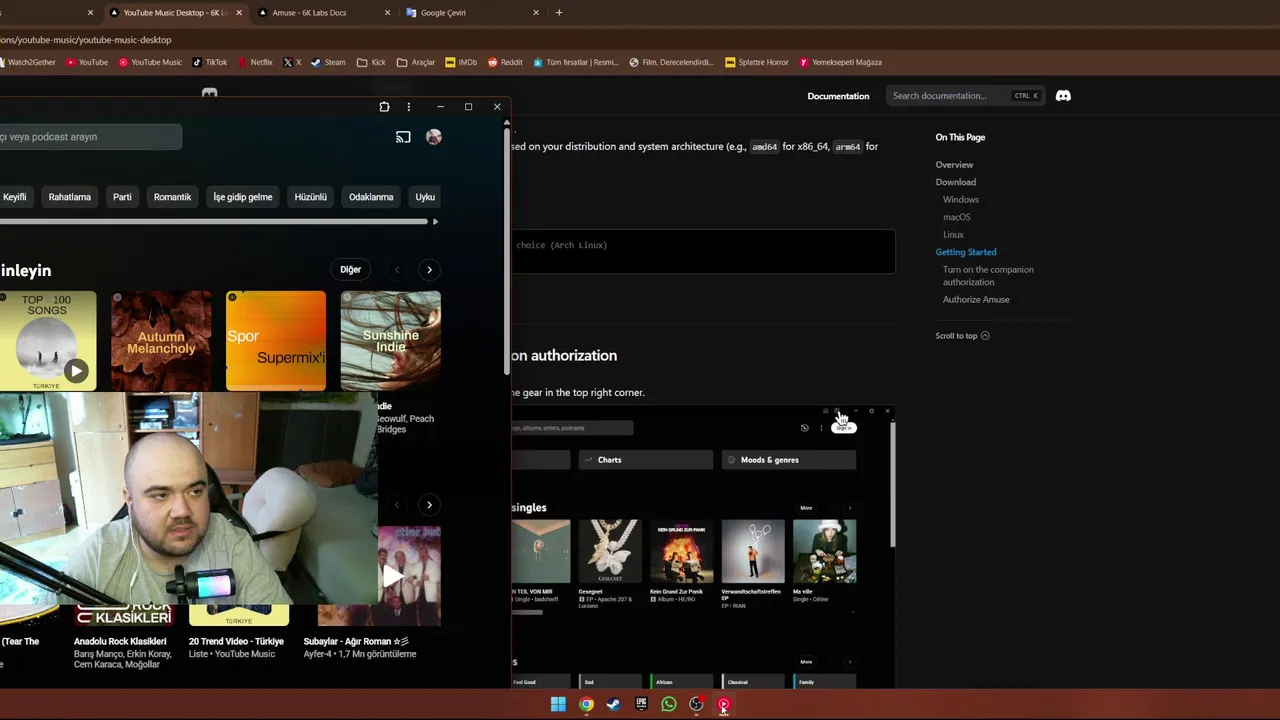The width and height of the screenshot is (1280, 720).
Task: Open the three-dot menu in app titlebar
Action: pyautogui.click(x=408, y=107)
